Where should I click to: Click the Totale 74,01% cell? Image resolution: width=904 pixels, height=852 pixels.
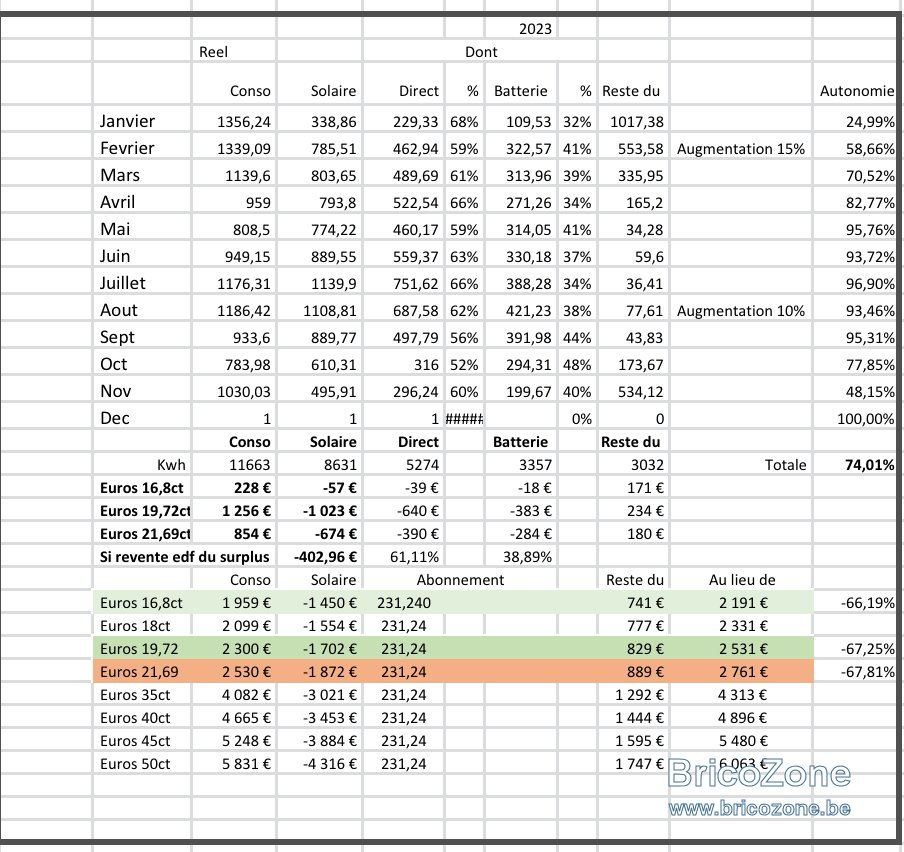pos(856,465)
